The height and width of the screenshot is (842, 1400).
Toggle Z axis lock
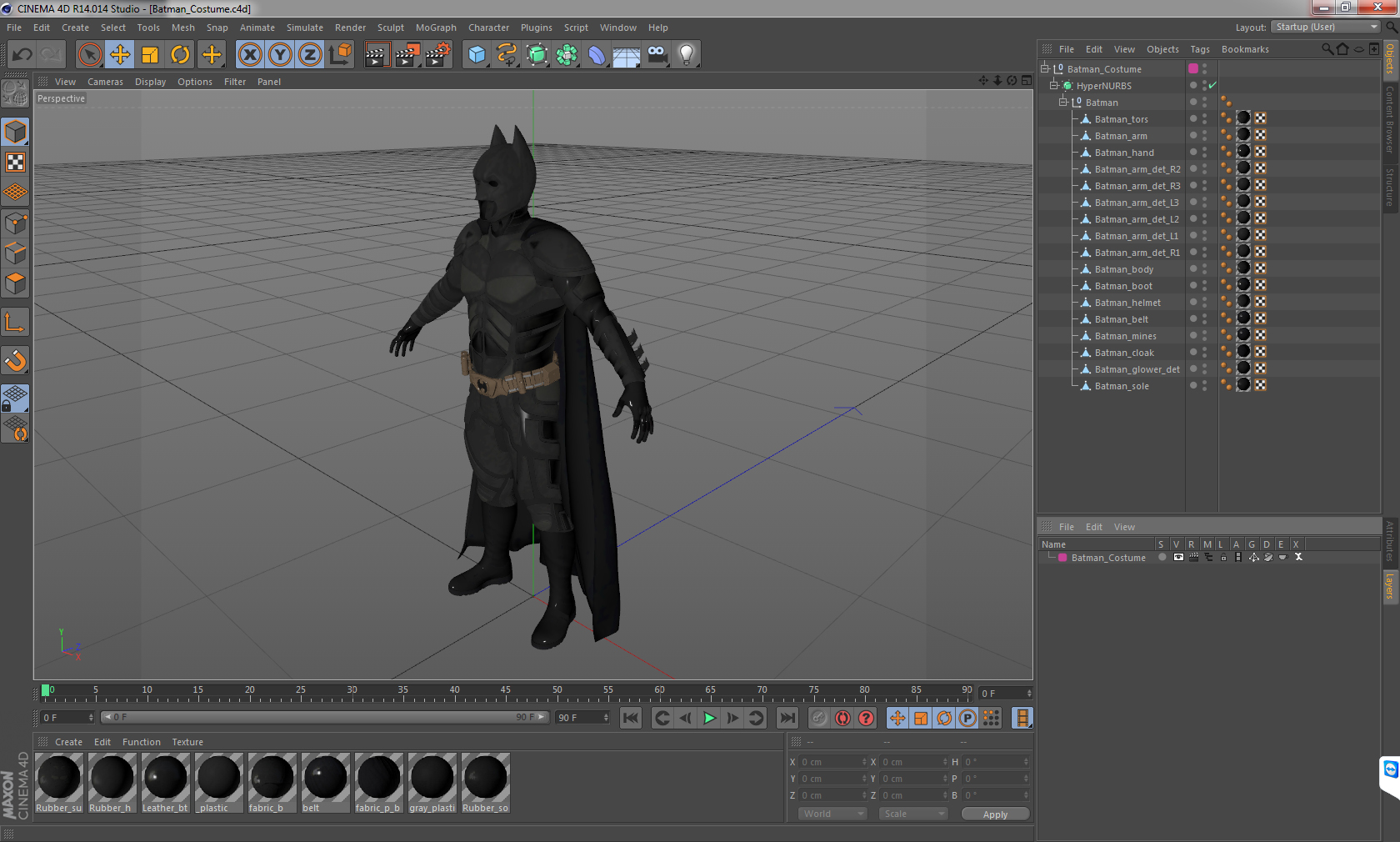point(310,55)
